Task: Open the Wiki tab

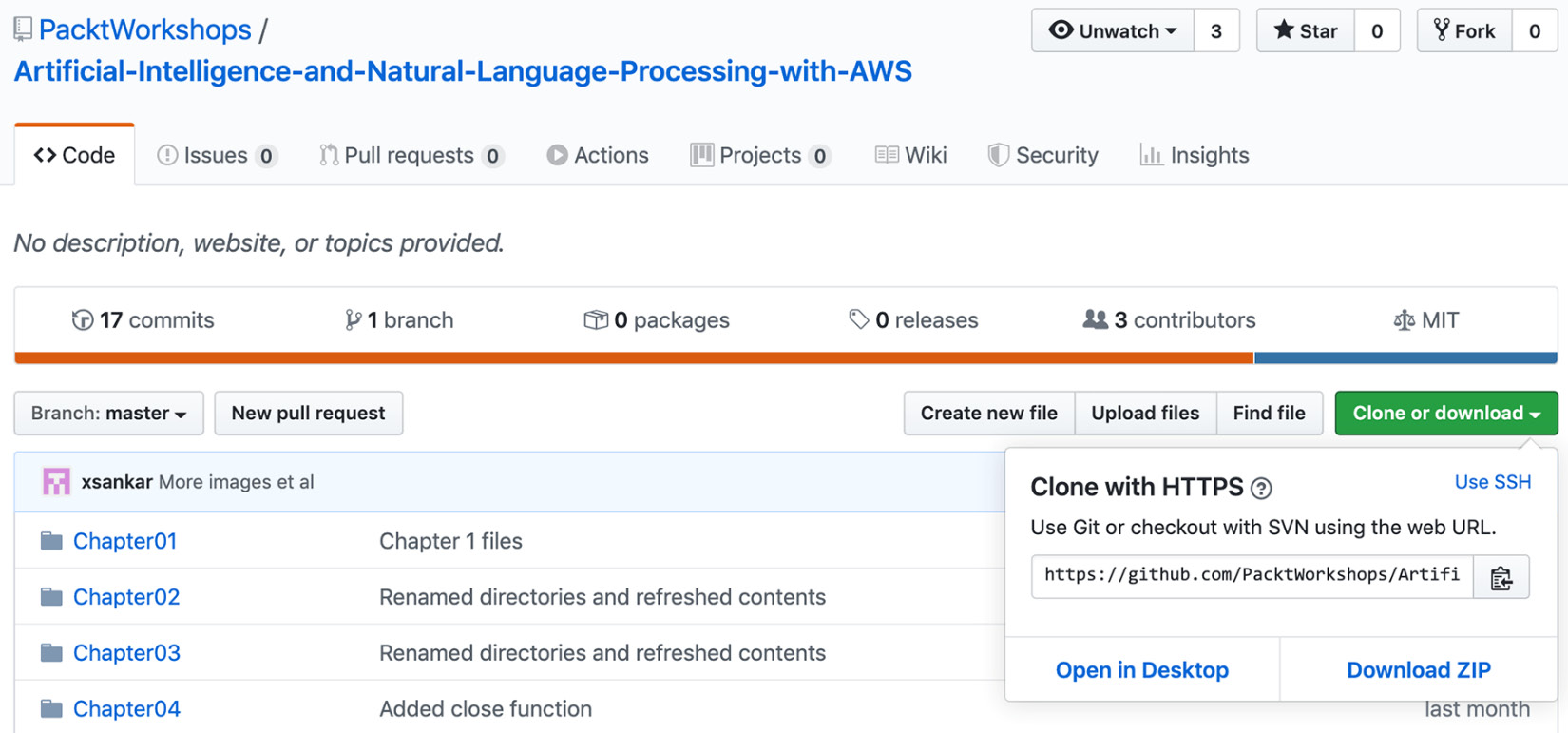Action: [x=910, y=155]
